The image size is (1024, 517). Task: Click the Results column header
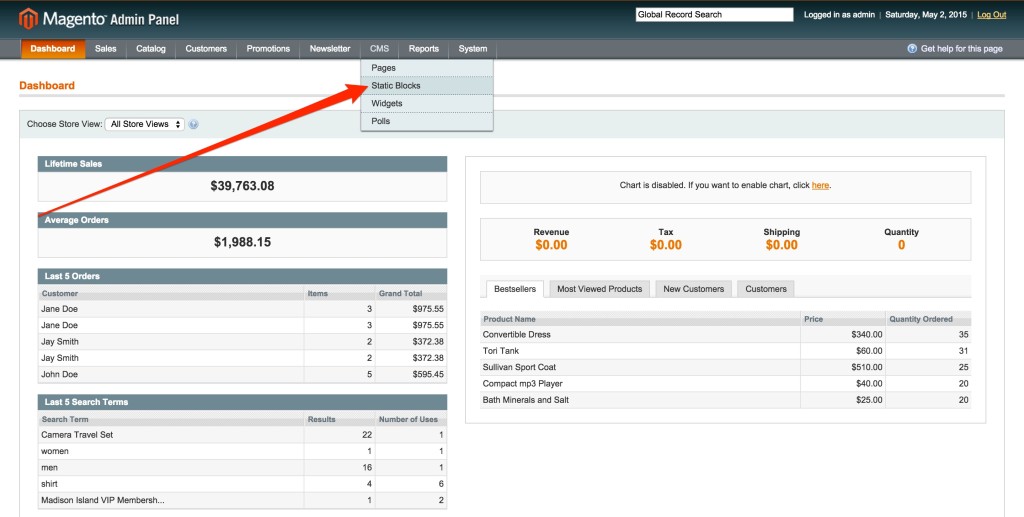340,419
